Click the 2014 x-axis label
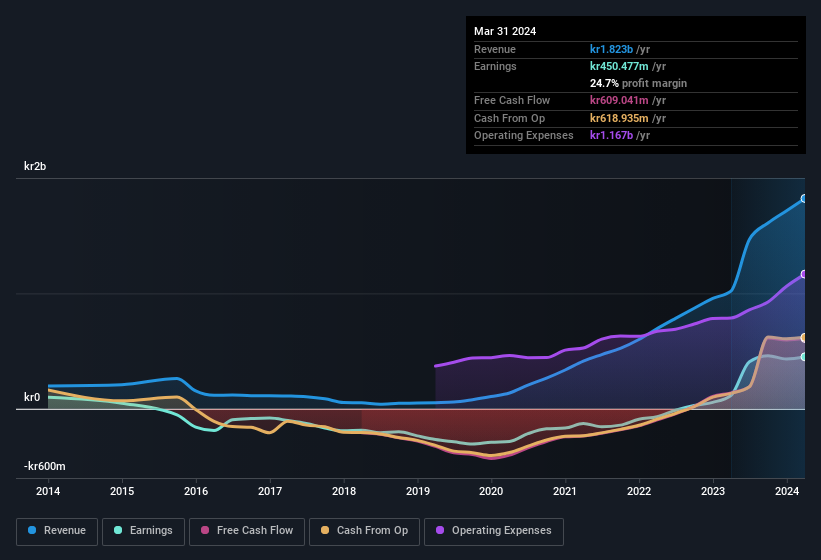Viewport: 821px width, 560px height. tap(48, 491)
